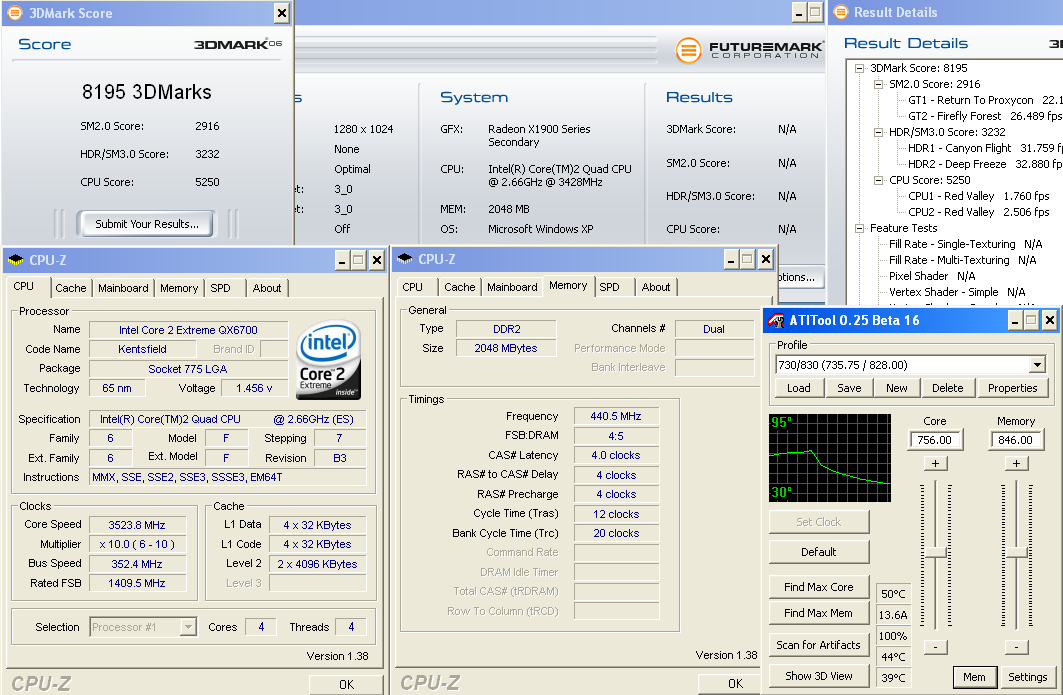The width and height of the screenshot is (1063, 695).
Task: Click the left CPU-Z title bar icon
Action: 16,260
